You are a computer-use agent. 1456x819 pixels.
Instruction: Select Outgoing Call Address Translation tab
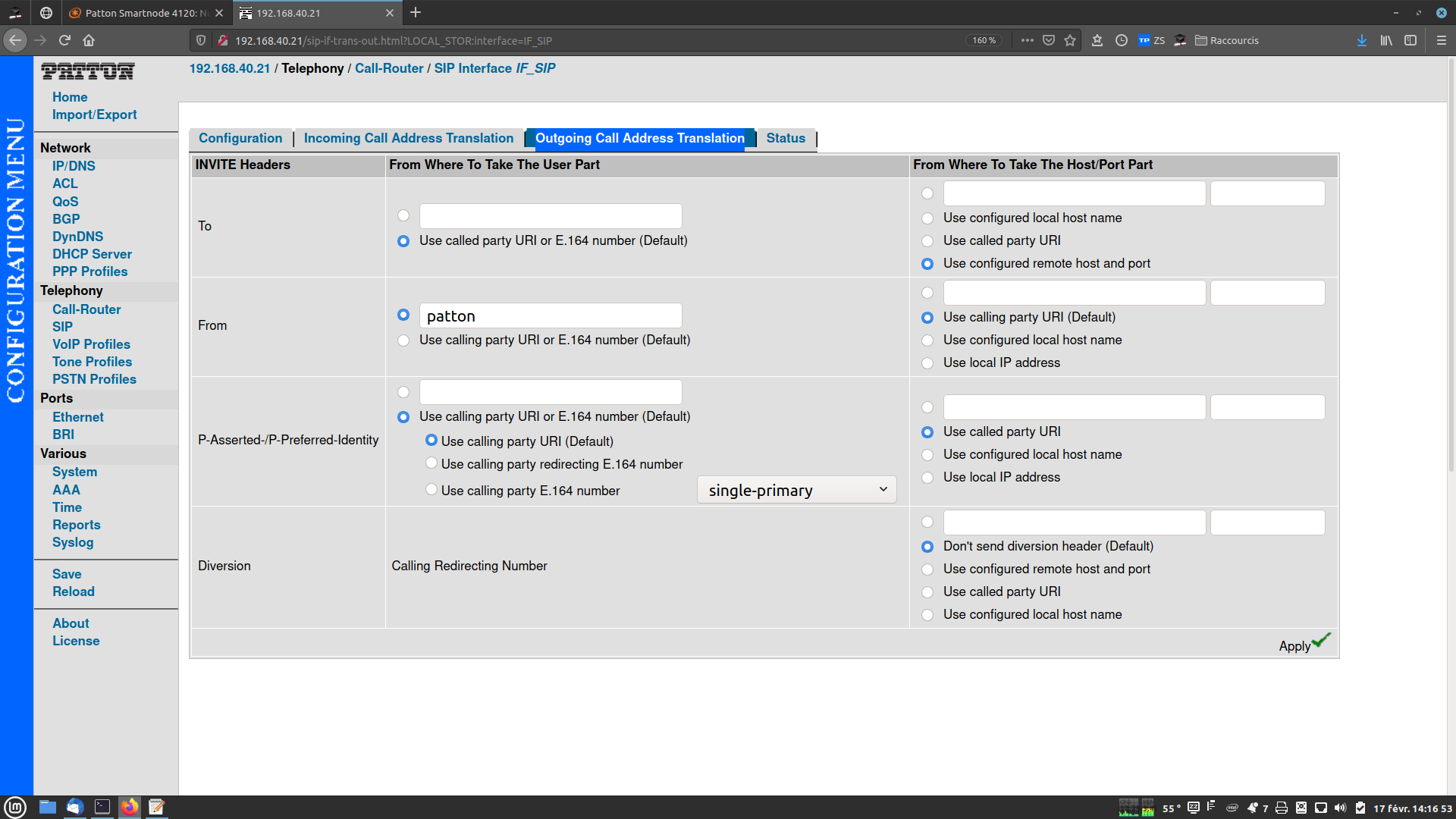coord(640,138)
